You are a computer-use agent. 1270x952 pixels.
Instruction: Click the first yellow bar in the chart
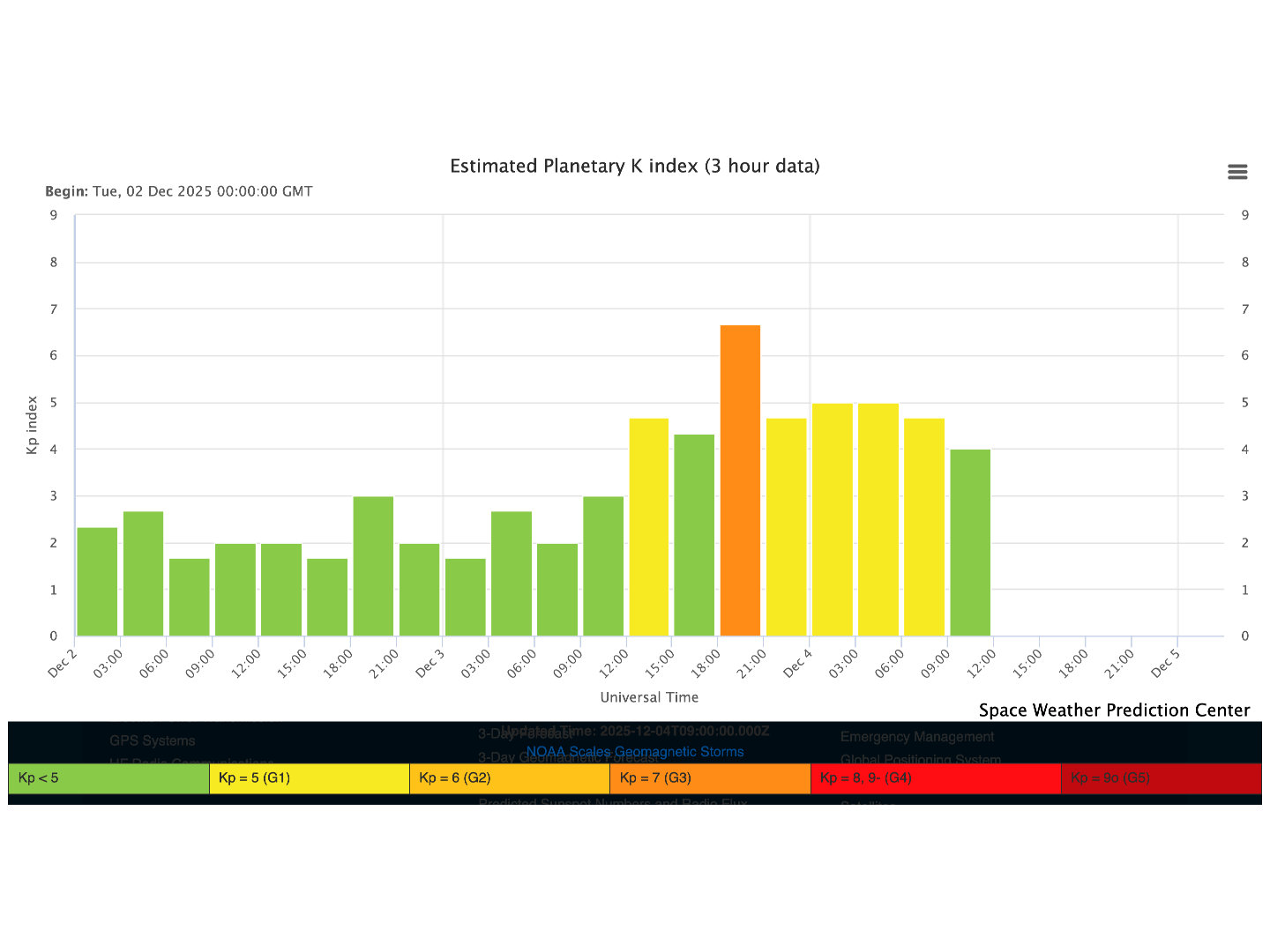click(648, 527)
